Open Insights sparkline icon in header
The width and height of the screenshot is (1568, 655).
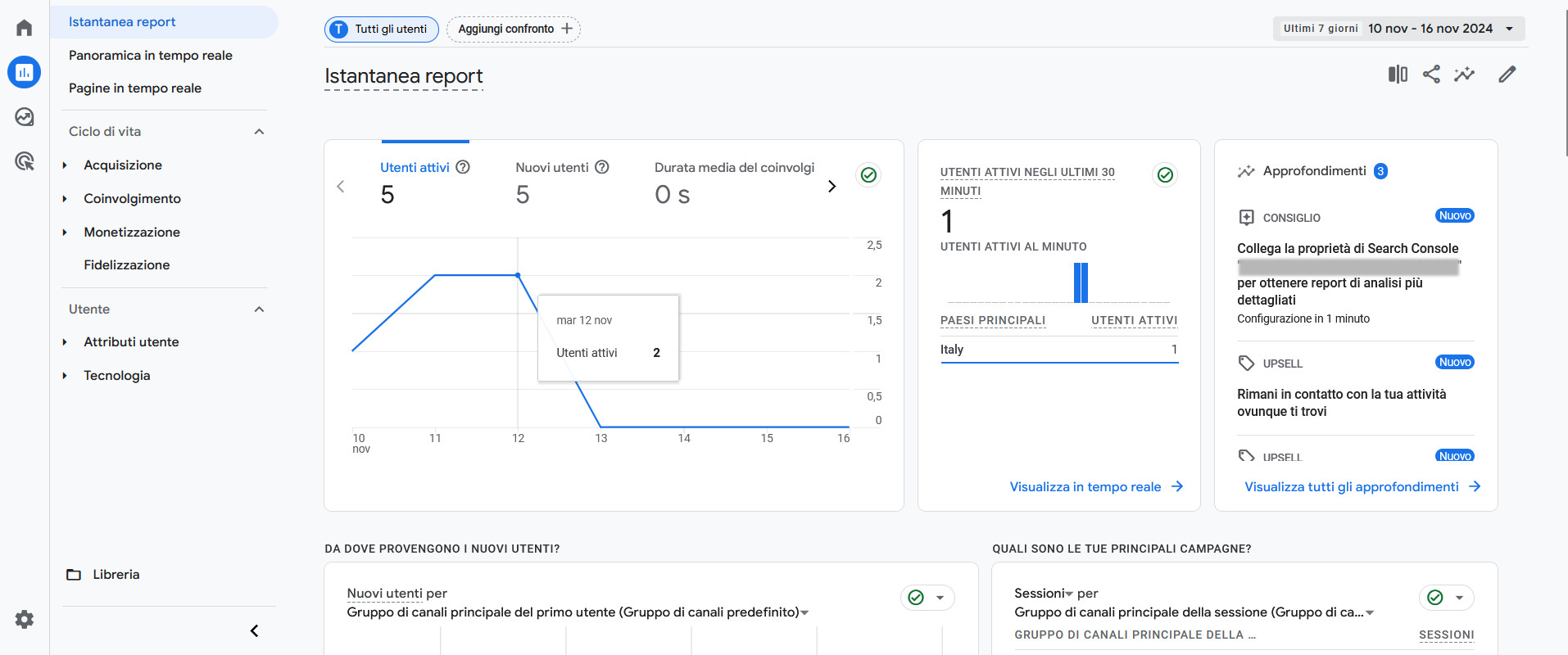pos(1464,75)
